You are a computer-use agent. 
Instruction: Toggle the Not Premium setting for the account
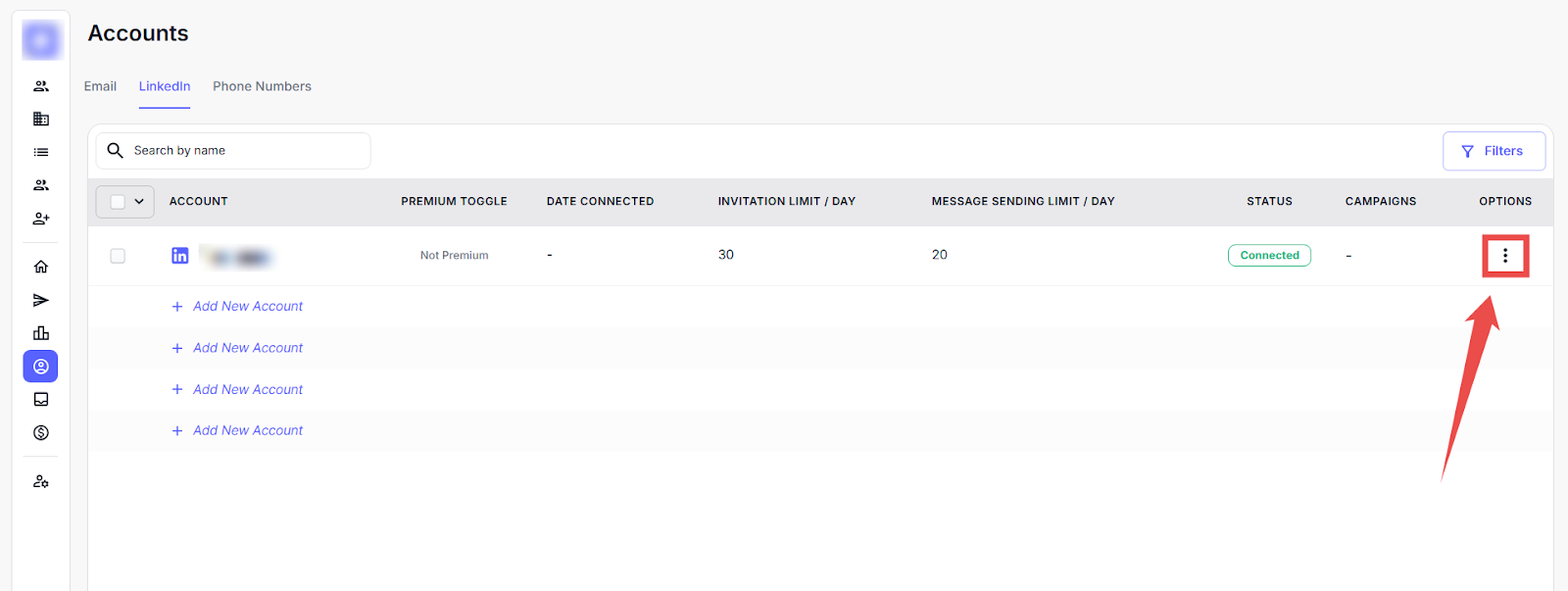(454, 256)
